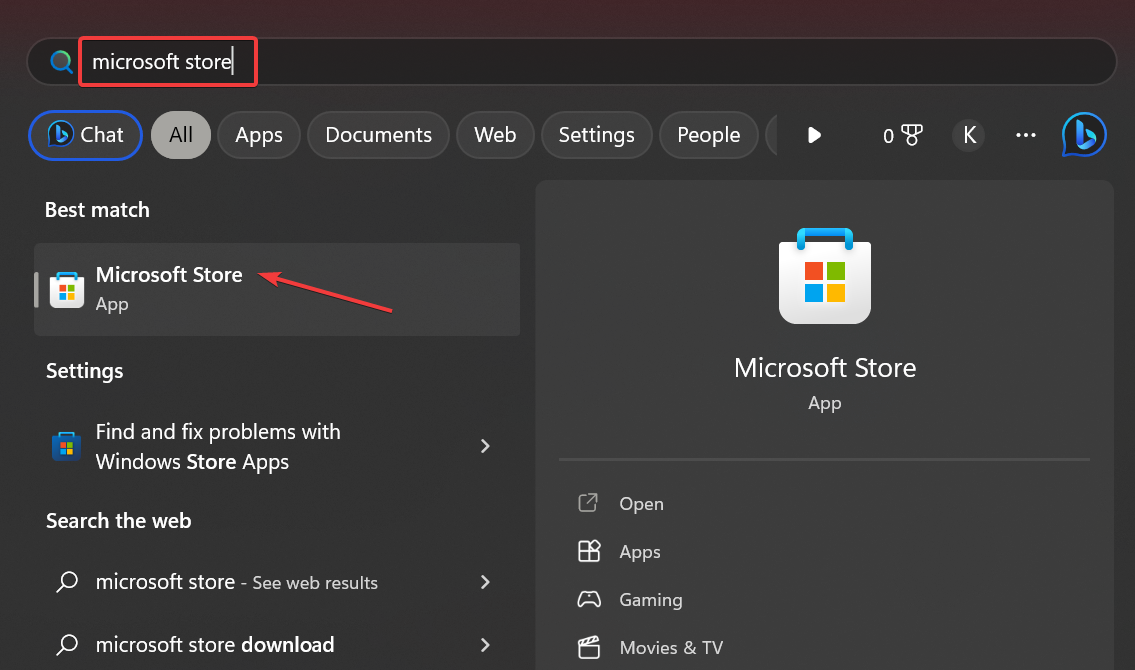Click the Movies & TV clapperboard icon
Screen dimensions: 1135x670
[x=588, y=647]
